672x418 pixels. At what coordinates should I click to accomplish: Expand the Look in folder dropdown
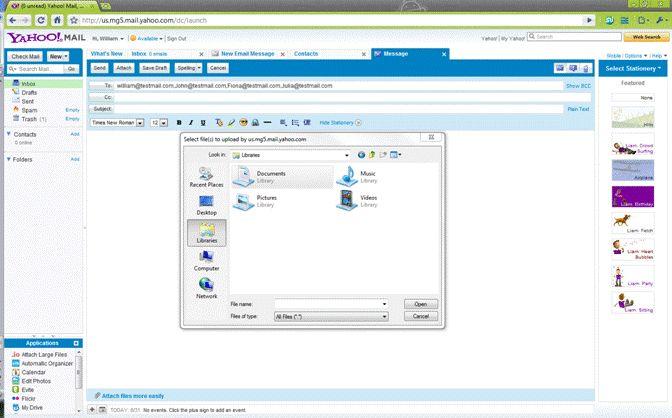[x=347, y=155]
